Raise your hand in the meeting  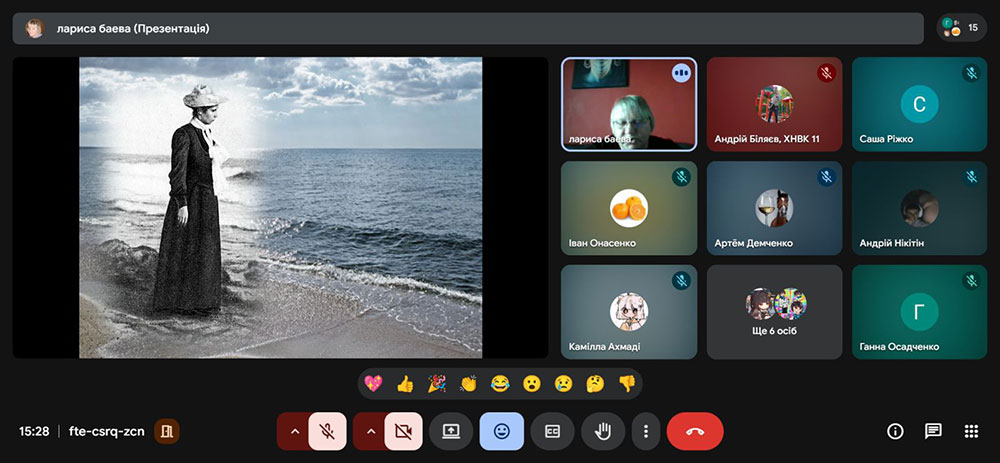click(602, 431)
